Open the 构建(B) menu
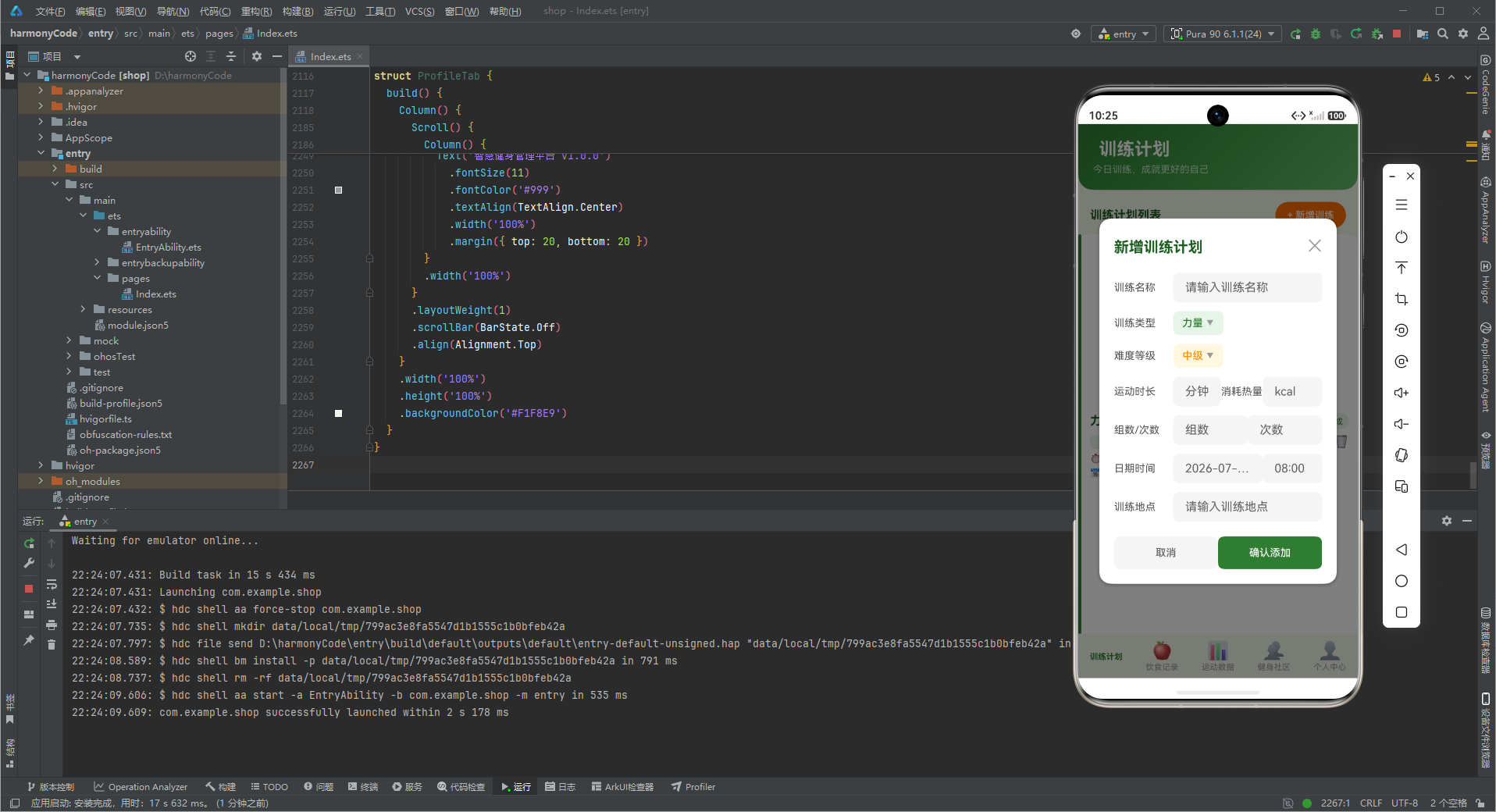Image resolution: width=1496 pixels, height=812 pixels. point(297,11)
